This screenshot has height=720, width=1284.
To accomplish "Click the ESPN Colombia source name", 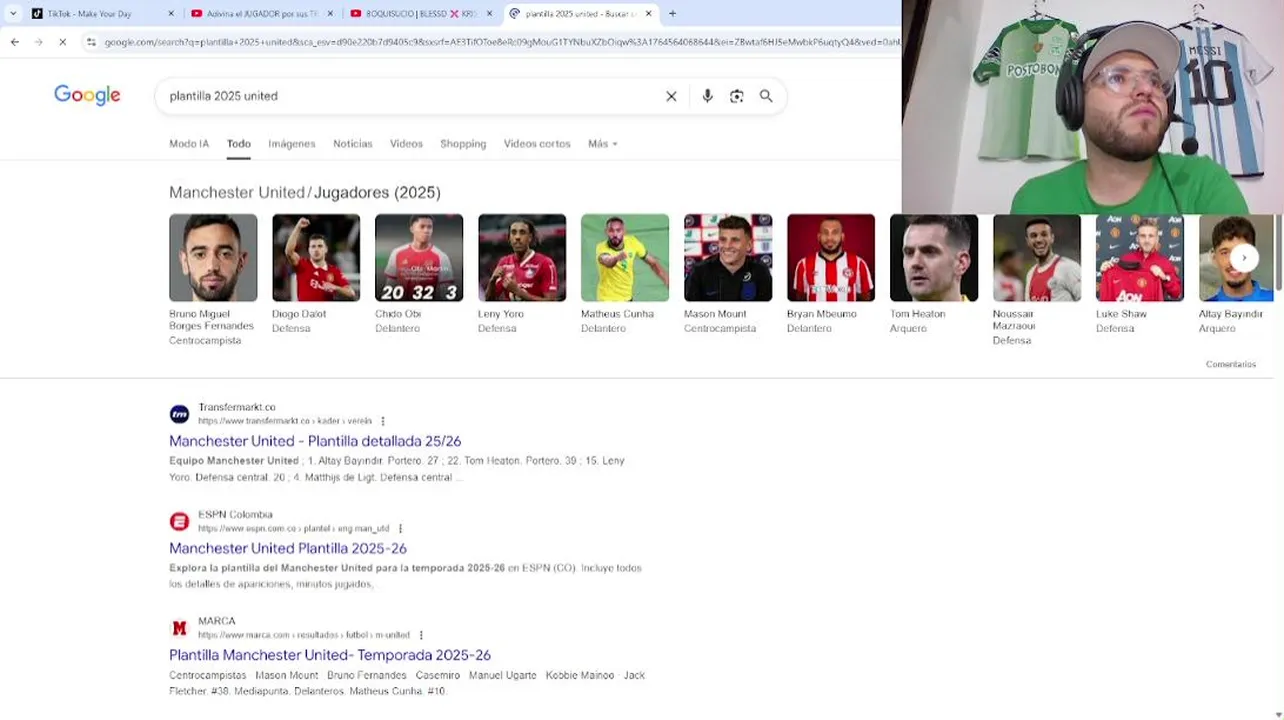I will pos(235,514).
